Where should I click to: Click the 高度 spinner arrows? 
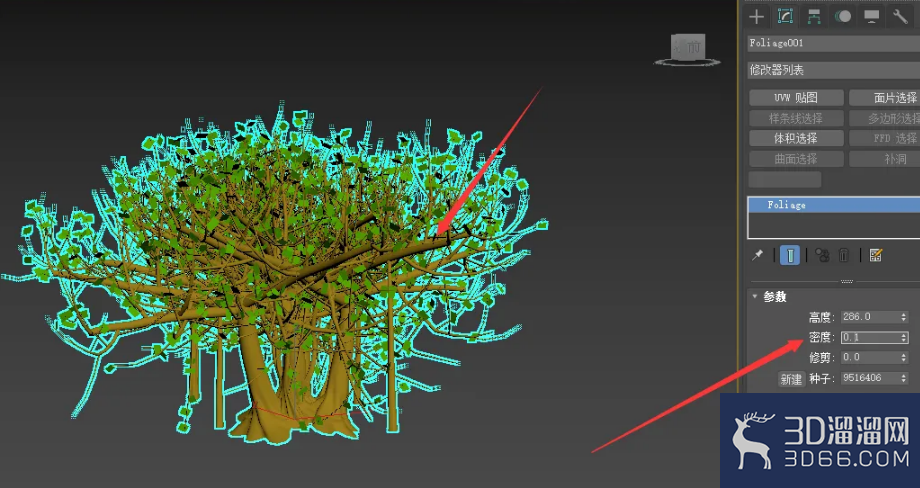coord(904,317)
